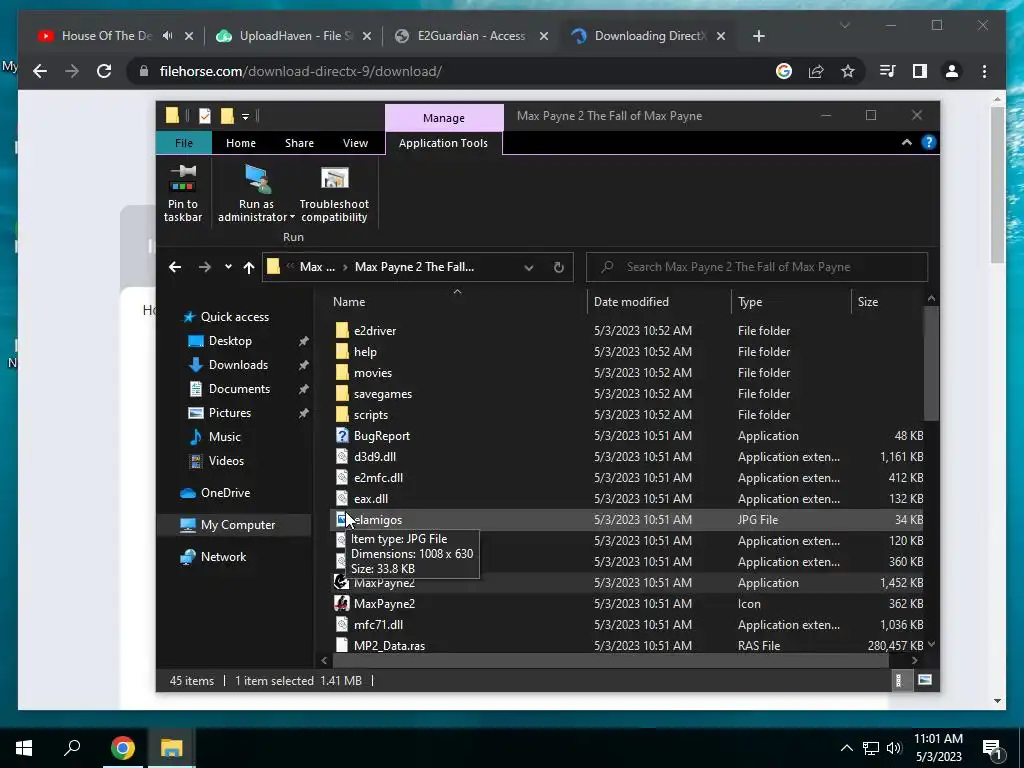The image size is (1024, 768).
Task: Switch to large icons view in status bar
Action: coord(925,680)
